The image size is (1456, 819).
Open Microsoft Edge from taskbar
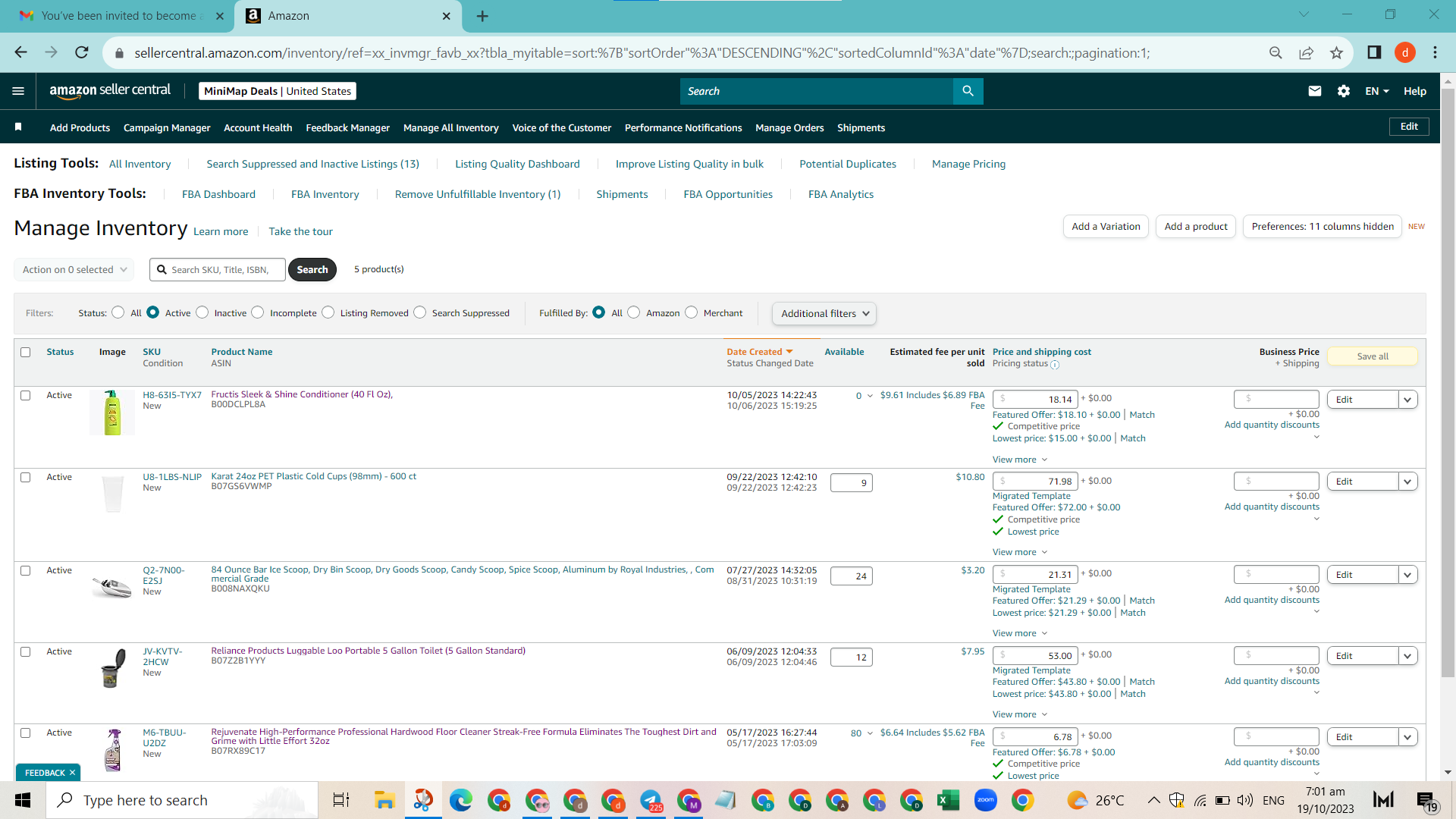click(x=460, y=800)
